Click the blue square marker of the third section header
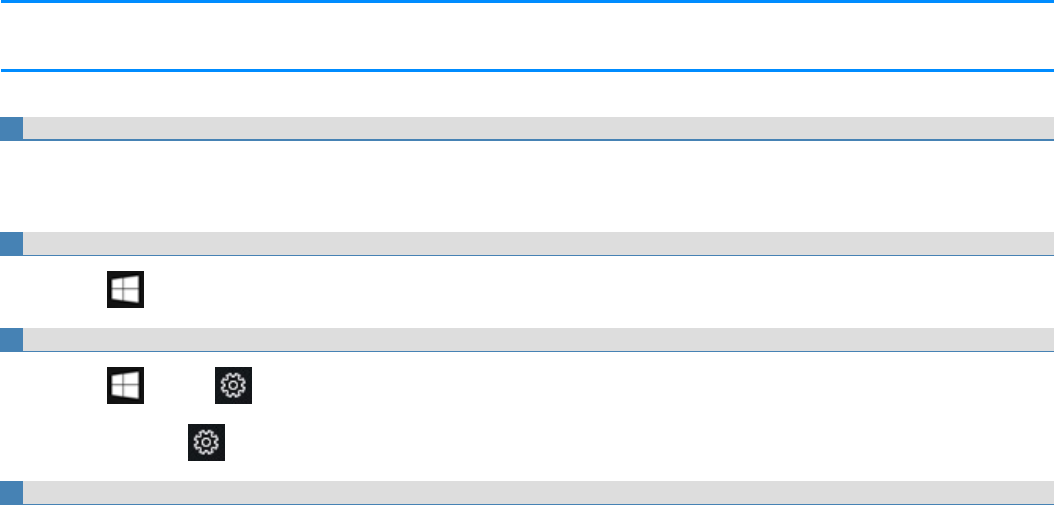 11,339
